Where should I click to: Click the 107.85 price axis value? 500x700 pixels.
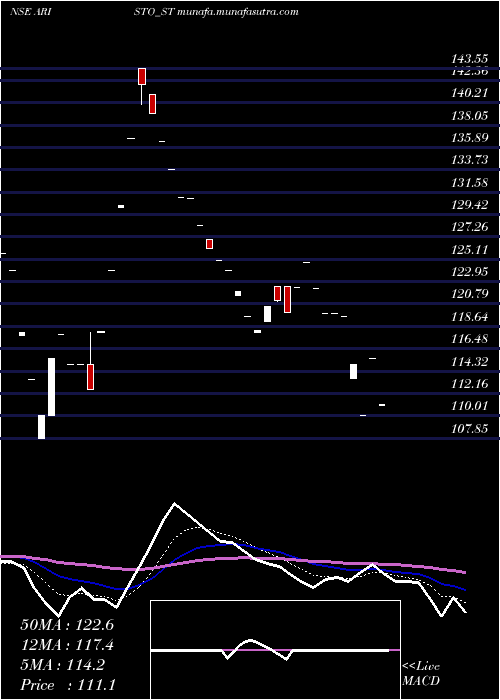click(470, 429)
